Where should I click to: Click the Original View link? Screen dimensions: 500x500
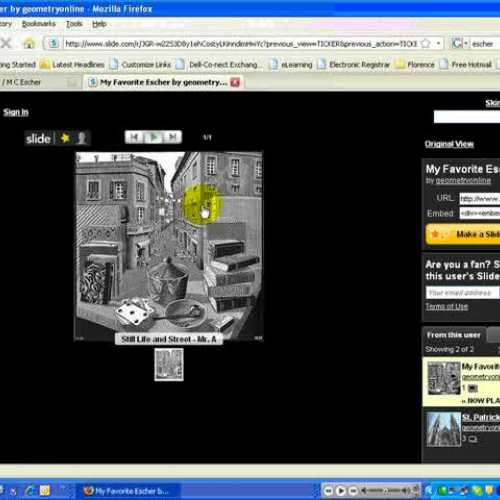[x=449, y=144]
